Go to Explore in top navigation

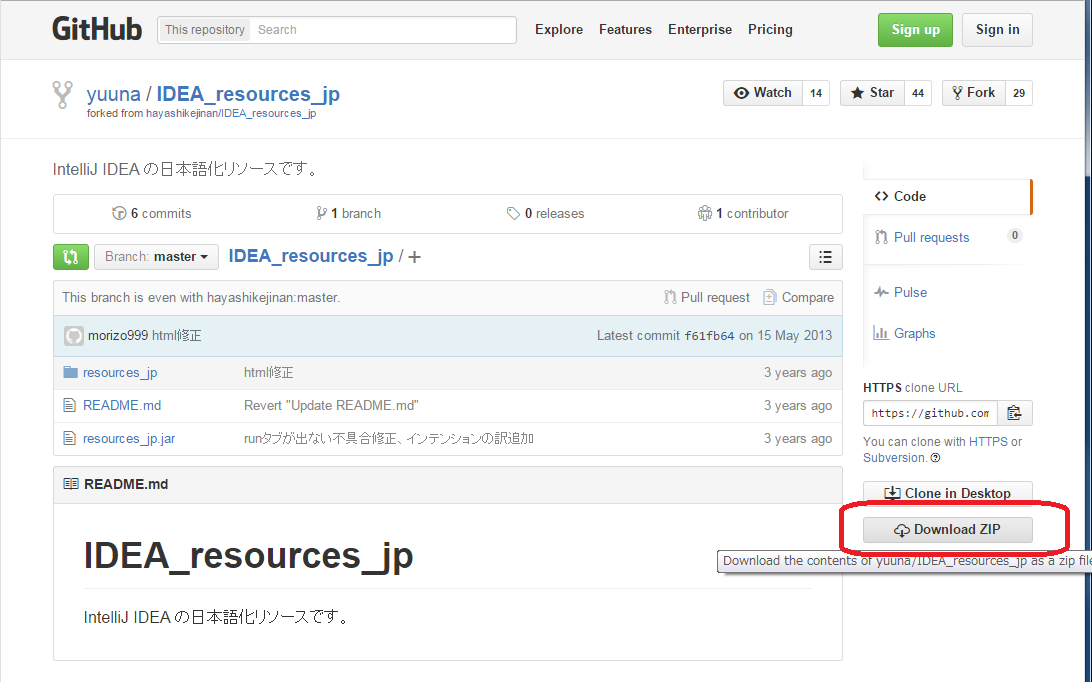(559, 29)
